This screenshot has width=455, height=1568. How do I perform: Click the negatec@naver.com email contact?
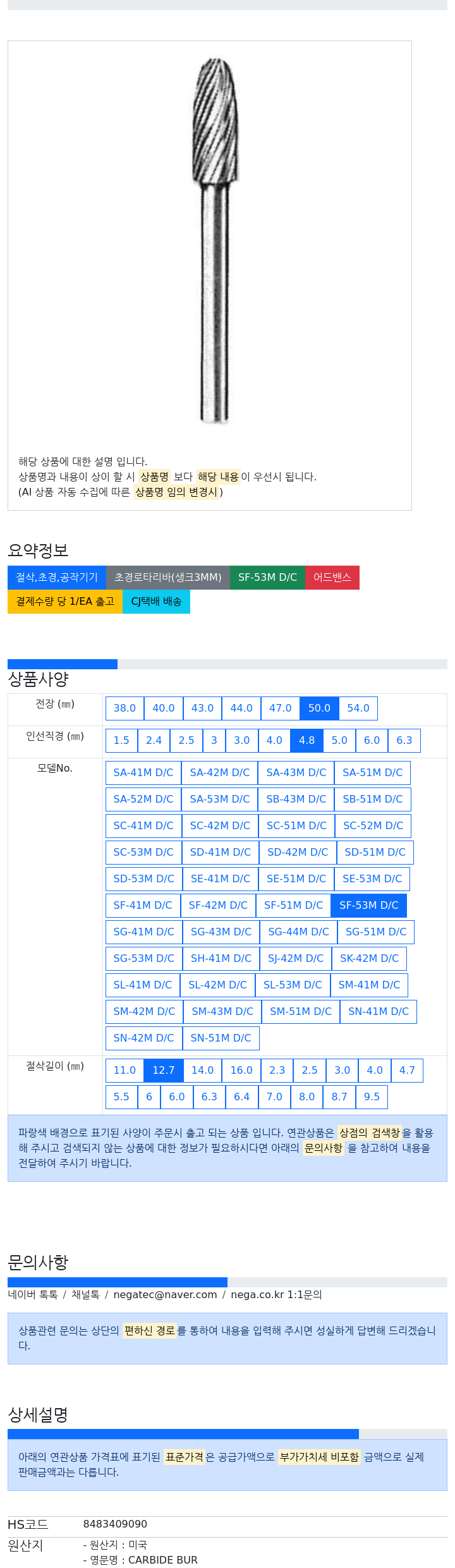pos(165,1295)
